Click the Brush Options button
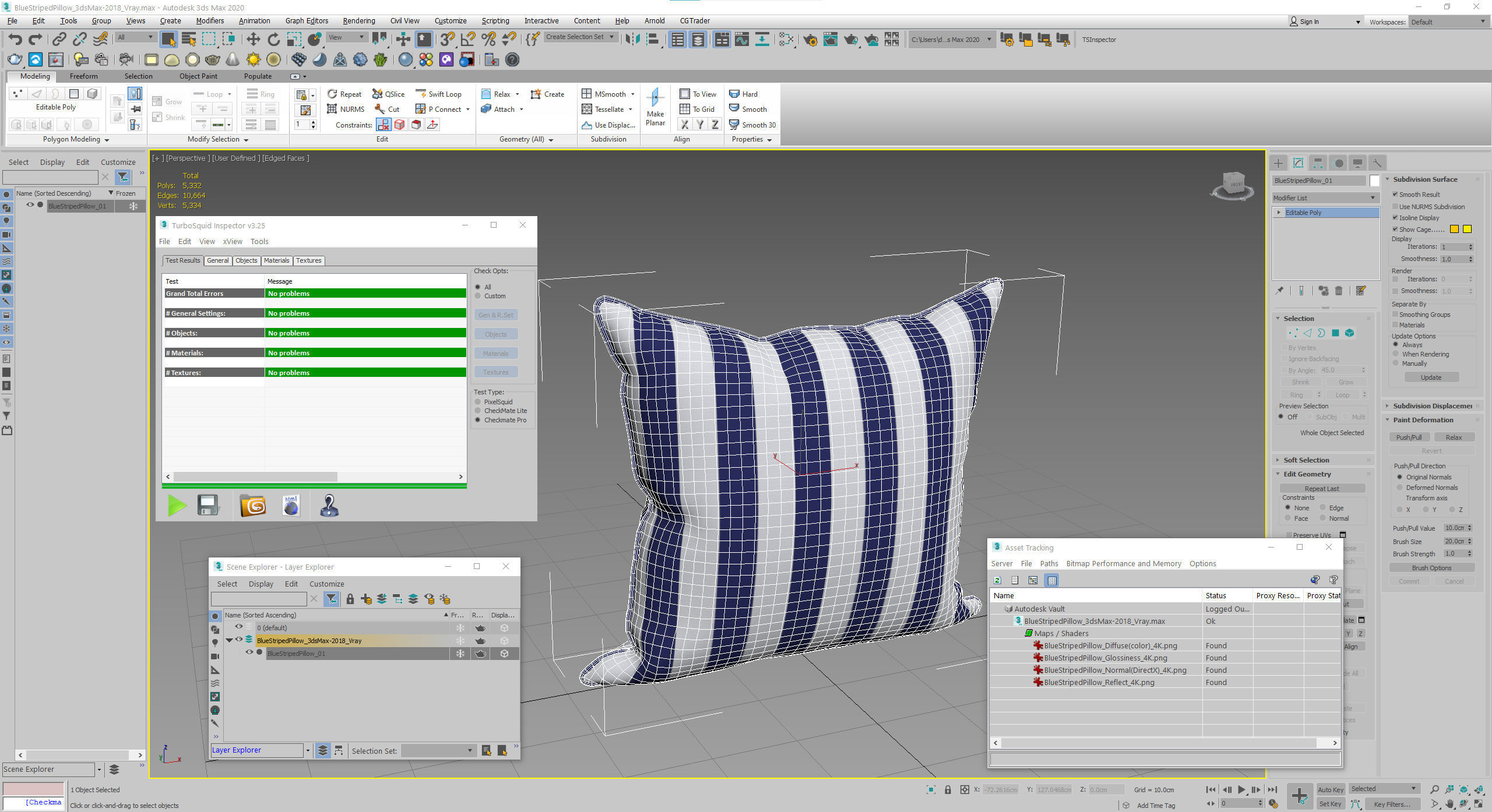The width and height of the screenshot is (1492, 812). tap(1431, 568)
